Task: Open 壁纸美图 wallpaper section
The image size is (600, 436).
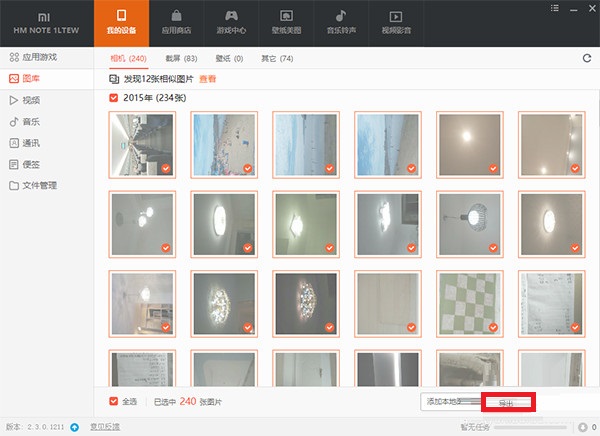Action: tap(286, 24)
